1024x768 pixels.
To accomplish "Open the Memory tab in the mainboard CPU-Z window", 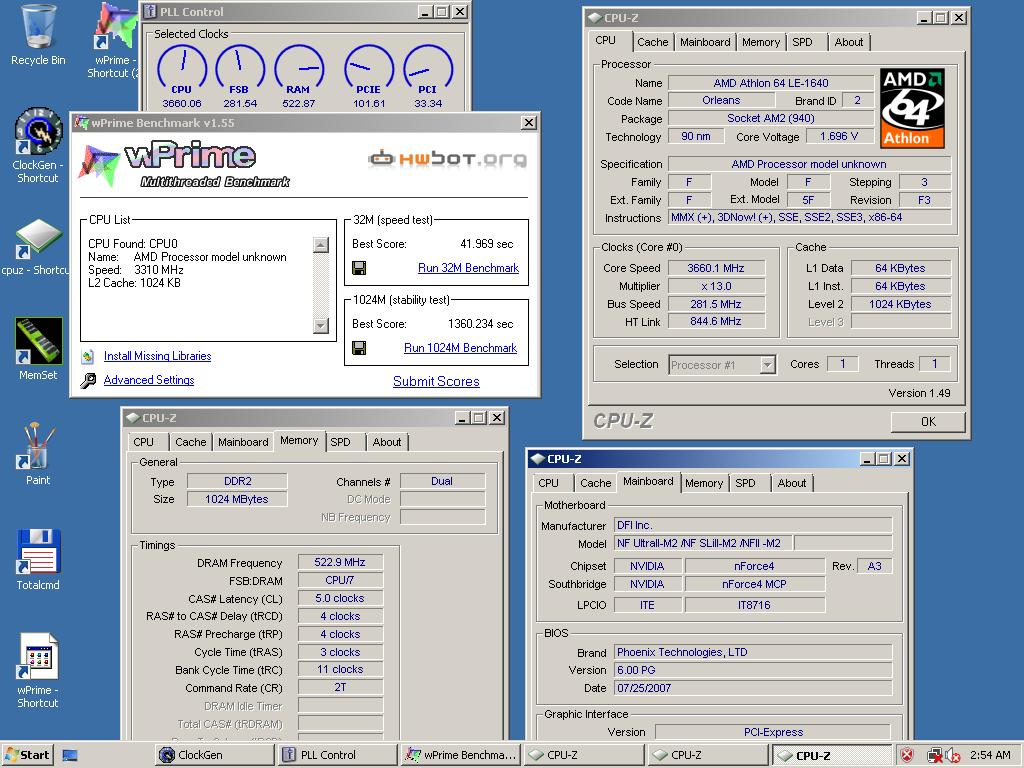I will pyautogui.click(x=704, y=483).
